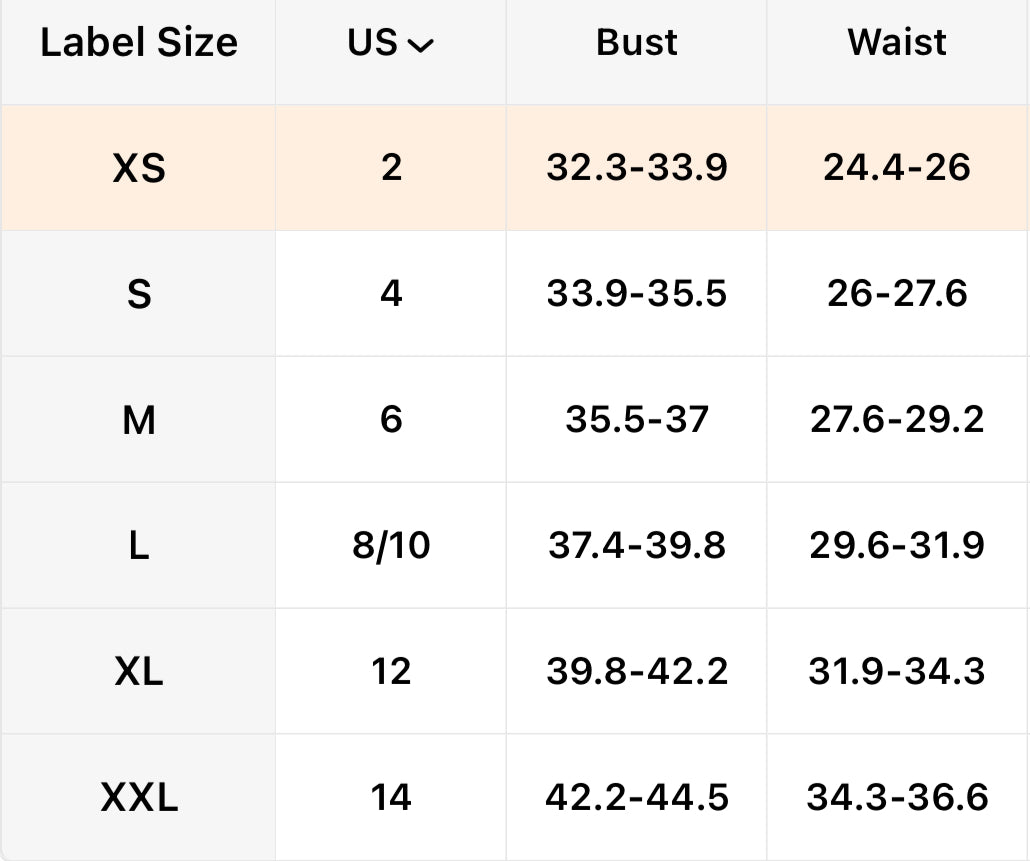Choose the M label size cell
Viewport: 1030px width, 861px height.
pos(139,420)
